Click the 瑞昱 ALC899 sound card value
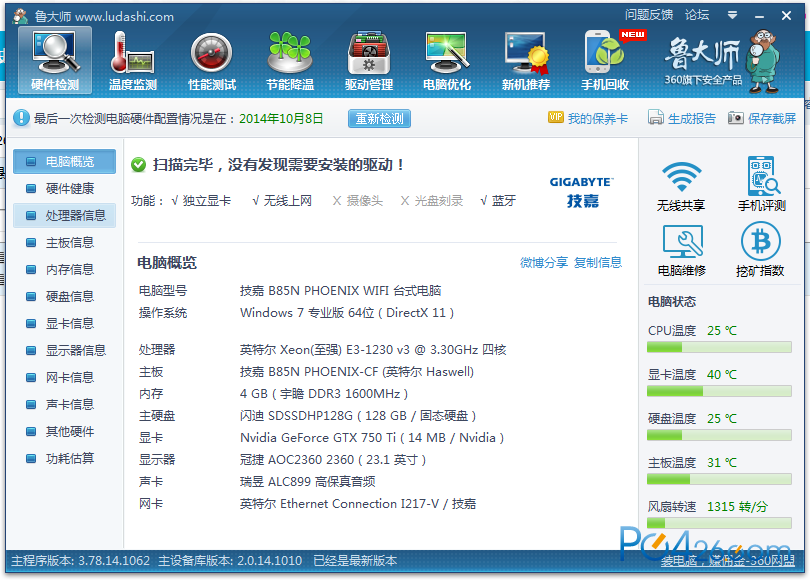 307,481
